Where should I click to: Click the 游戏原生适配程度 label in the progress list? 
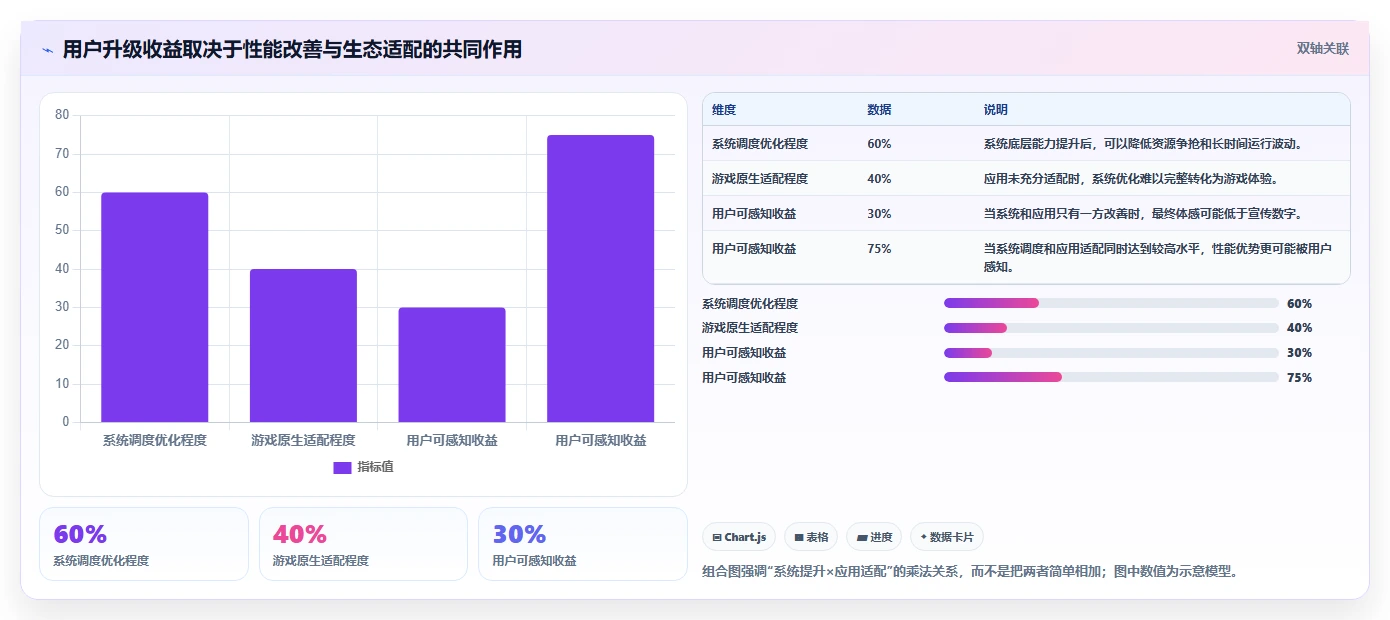(750, 328)
